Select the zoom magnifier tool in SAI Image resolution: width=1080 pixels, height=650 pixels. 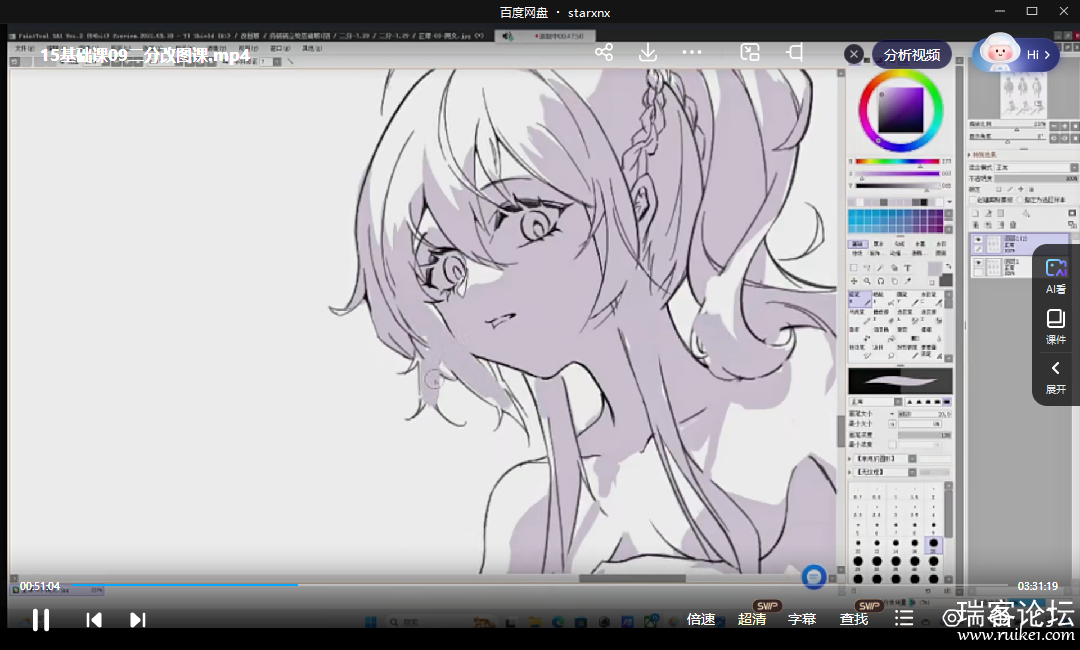tap(867, 281)
